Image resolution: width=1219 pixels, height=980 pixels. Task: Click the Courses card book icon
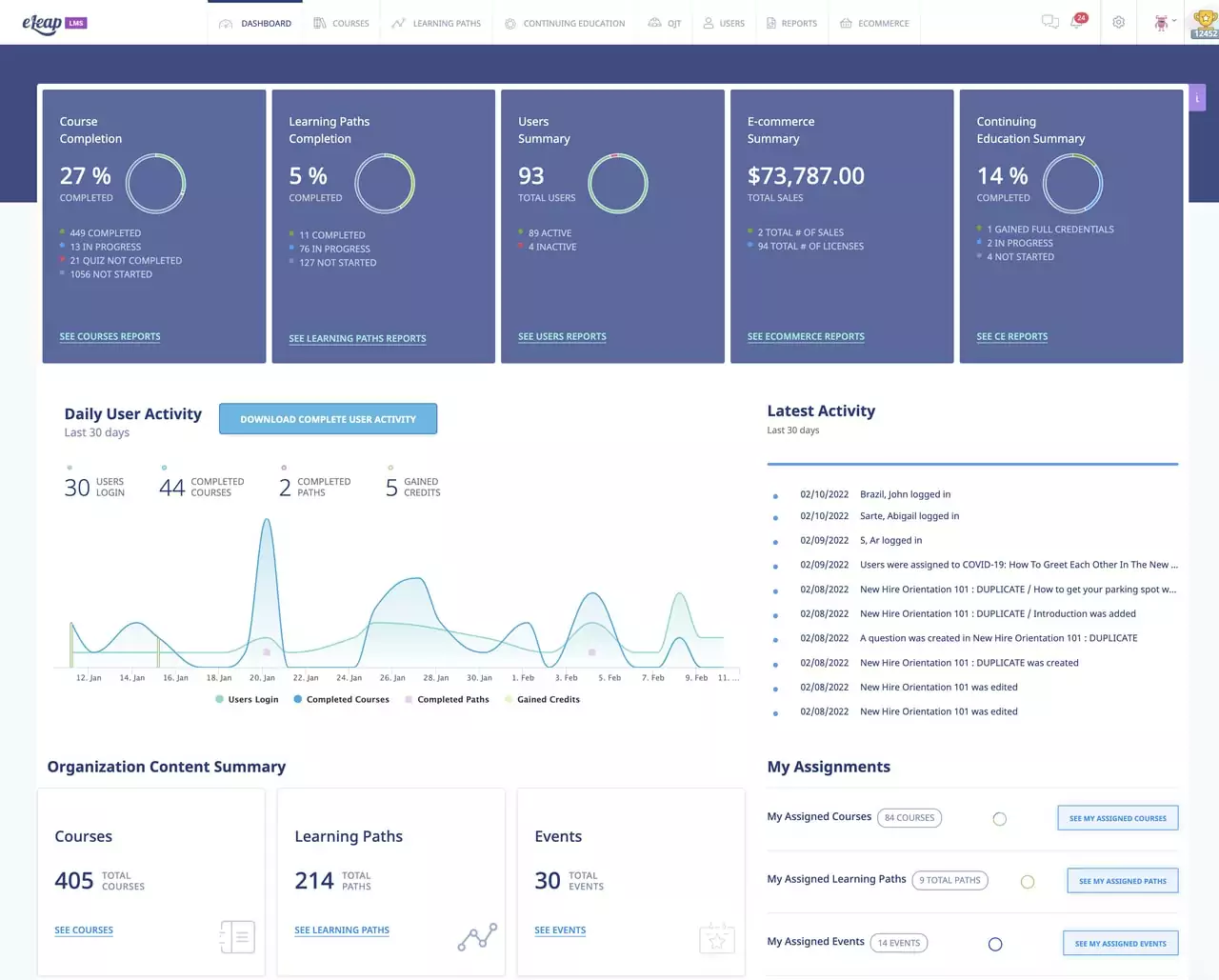(237, 937)
